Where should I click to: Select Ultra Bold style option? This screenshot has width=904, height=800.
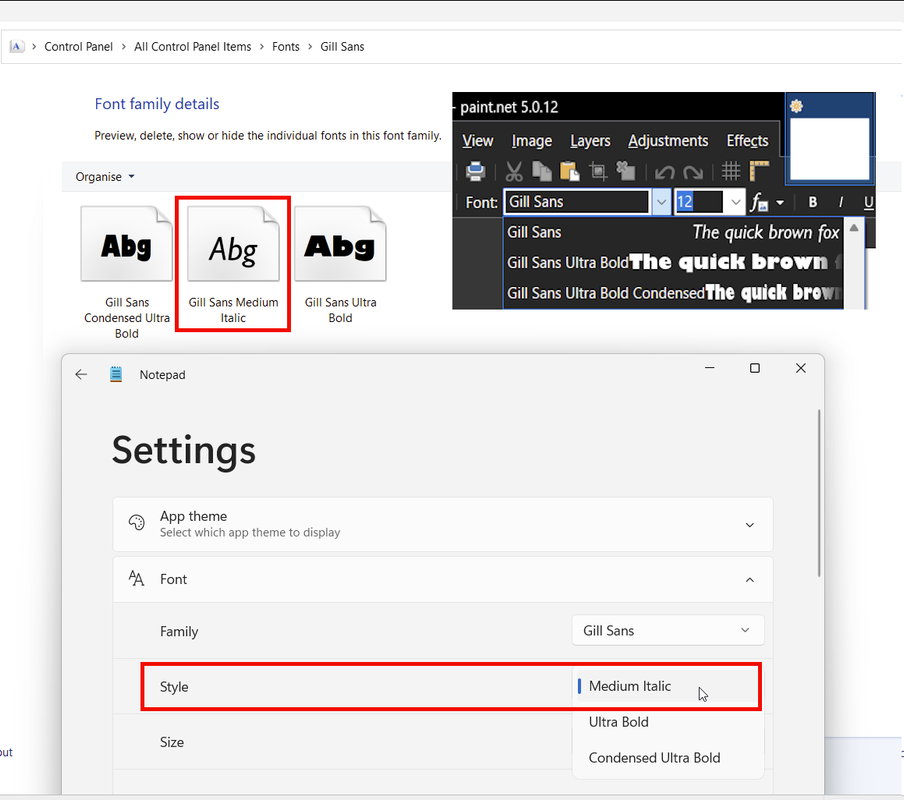[668, 722]
